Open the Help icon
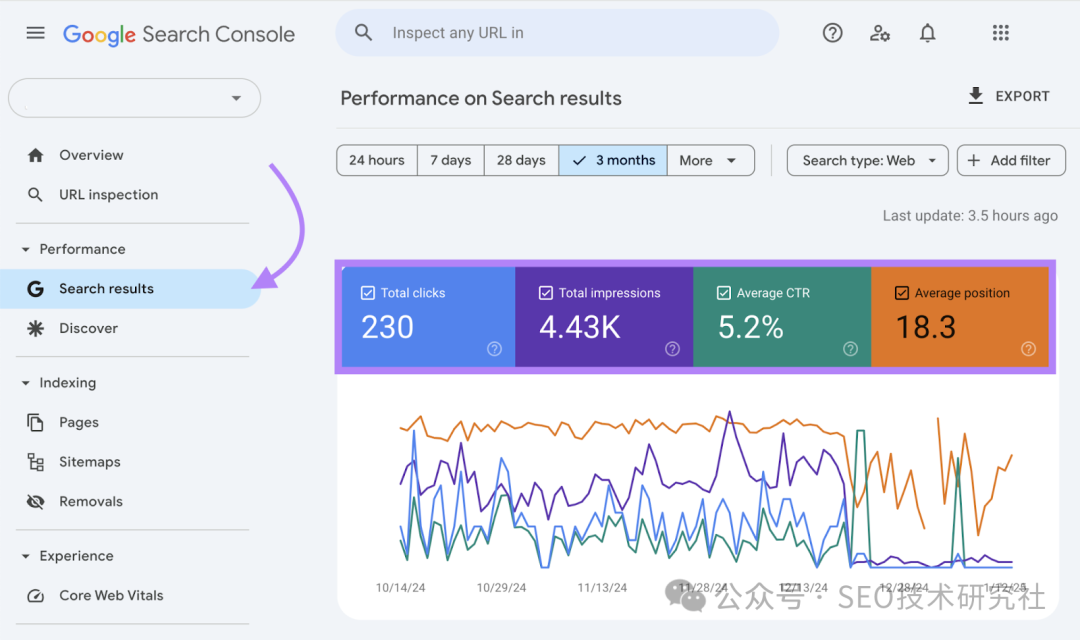The height and width of the screenshot is (640, 1080). [832, 33]
